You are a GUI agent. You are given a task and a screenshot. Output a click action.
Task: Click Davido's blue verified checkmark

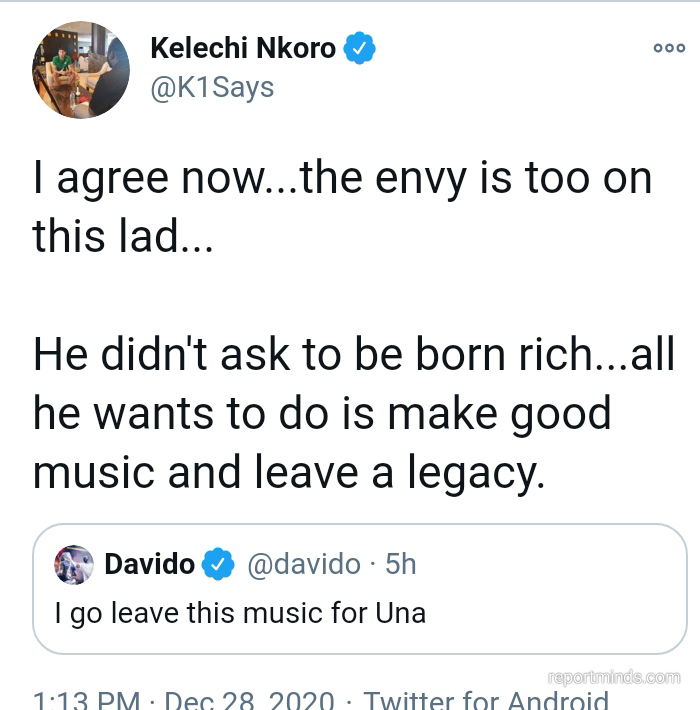[218, 564]
